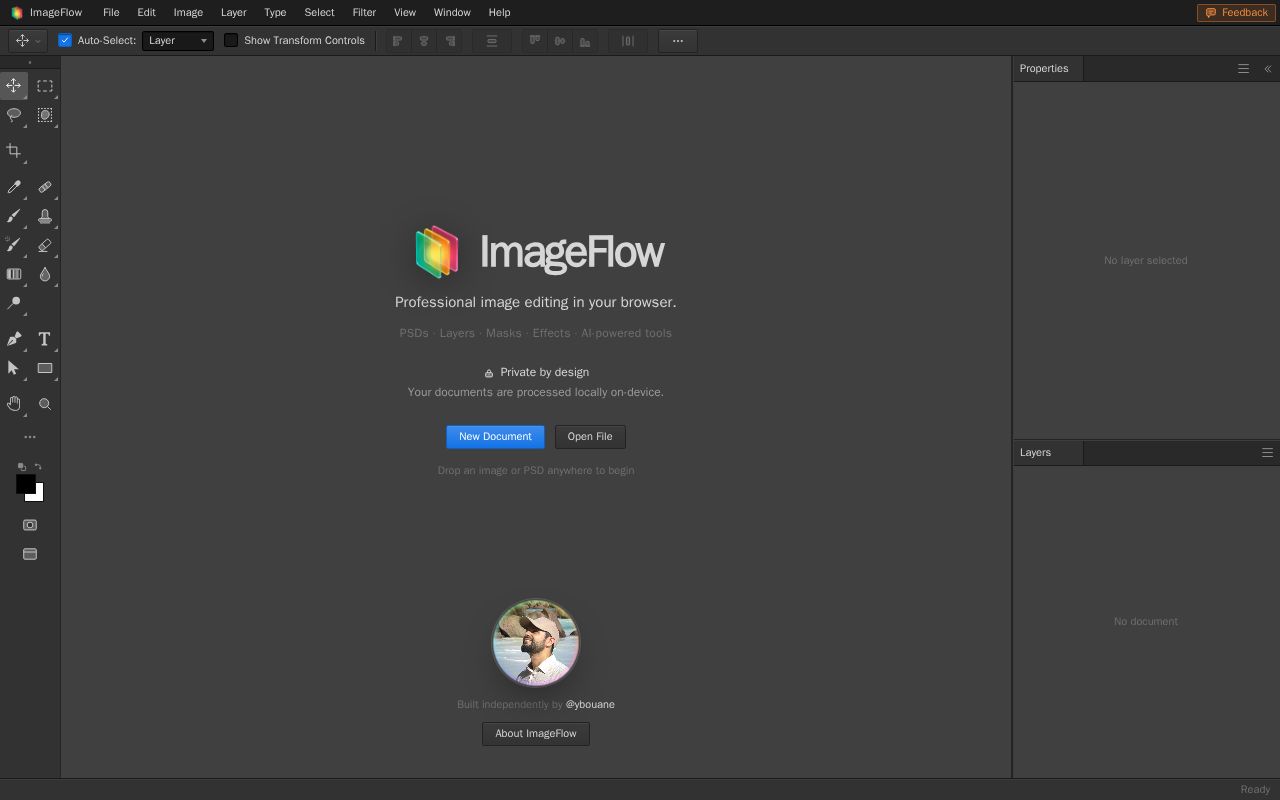The height and width of the screenshot is (800, 1280).
Task: Open the Layers panel menu
Action: [1267, 453]
